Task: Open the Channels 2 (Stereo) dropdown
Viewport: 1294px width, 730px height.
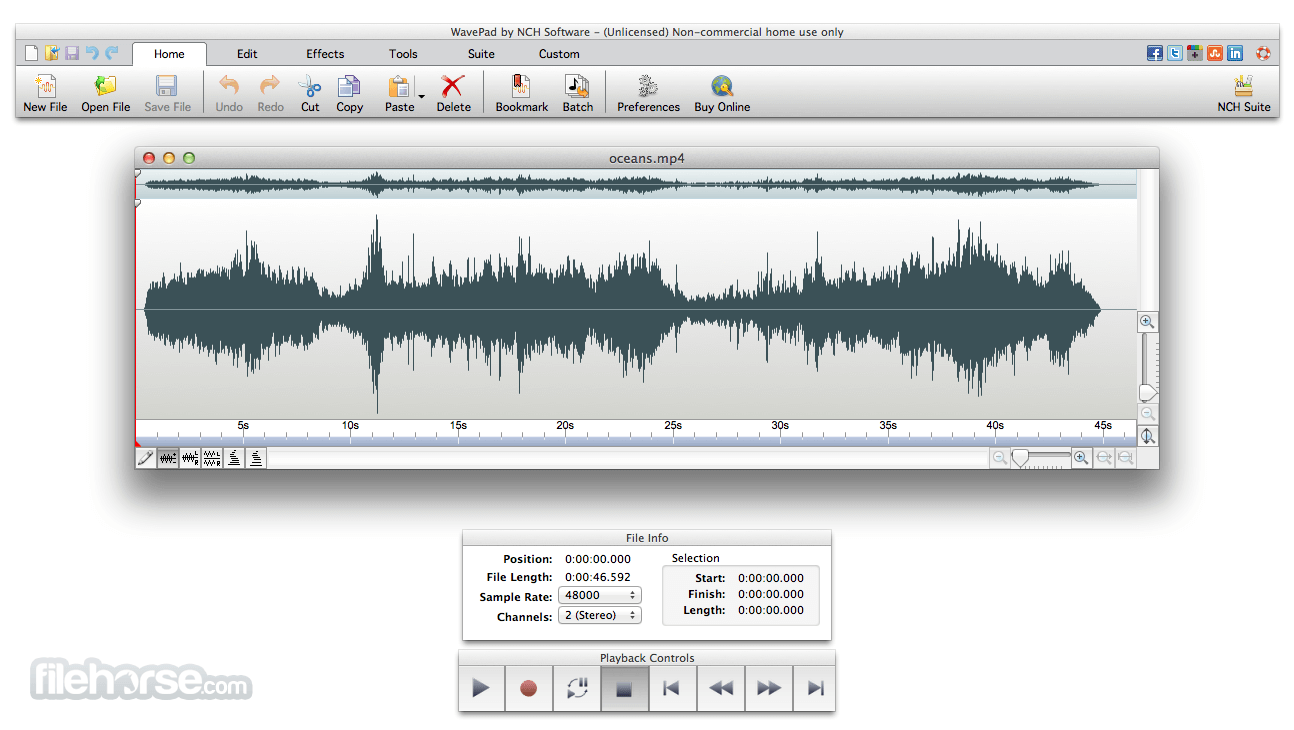Action: (x=600, y=615)
